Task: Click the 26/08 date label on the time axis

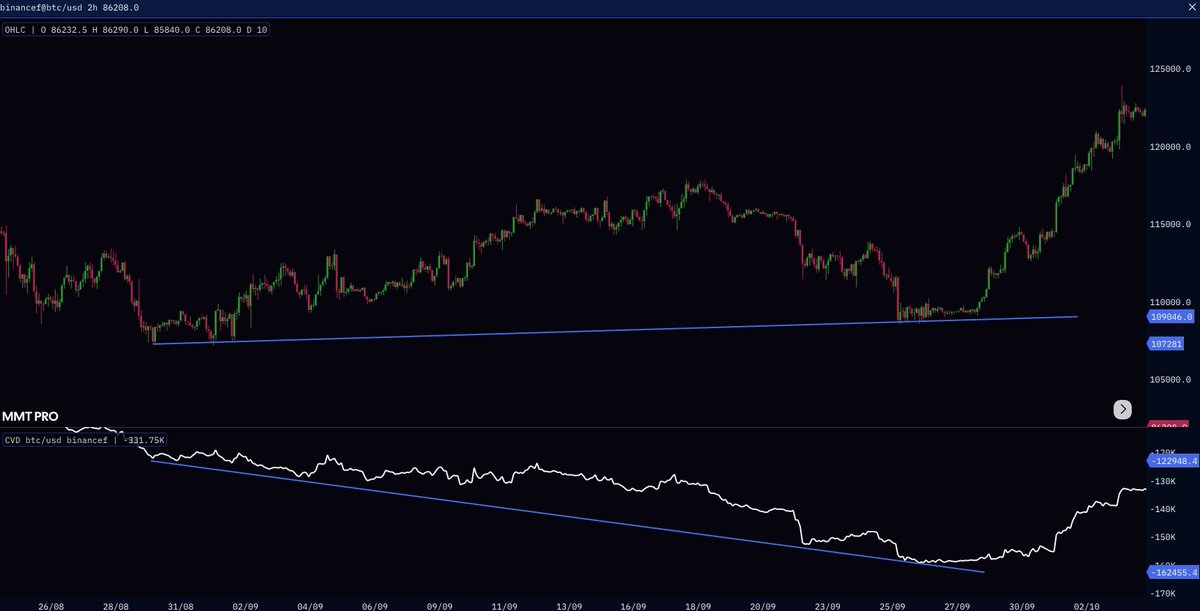Action: point(53,604)
